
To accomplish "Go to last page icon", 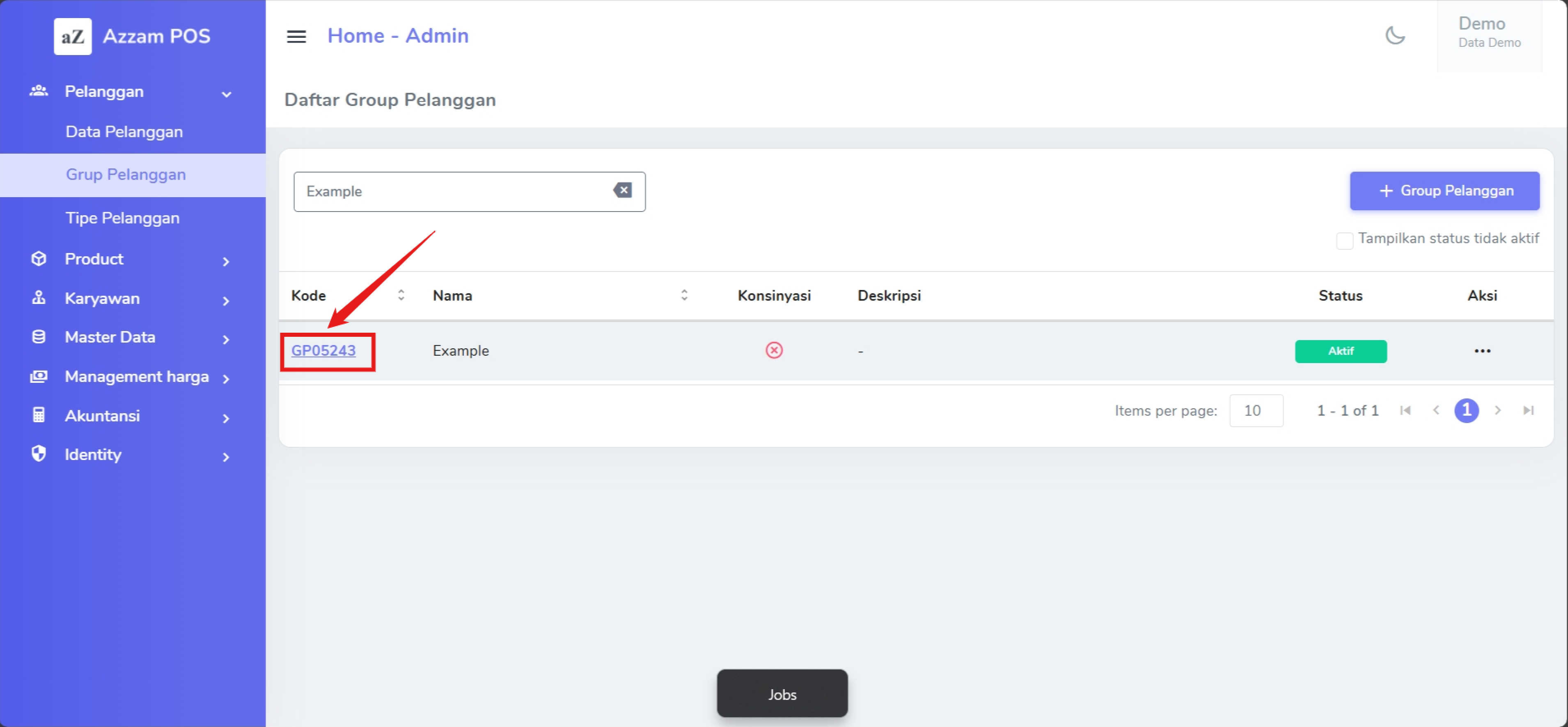I will 1528,410.
